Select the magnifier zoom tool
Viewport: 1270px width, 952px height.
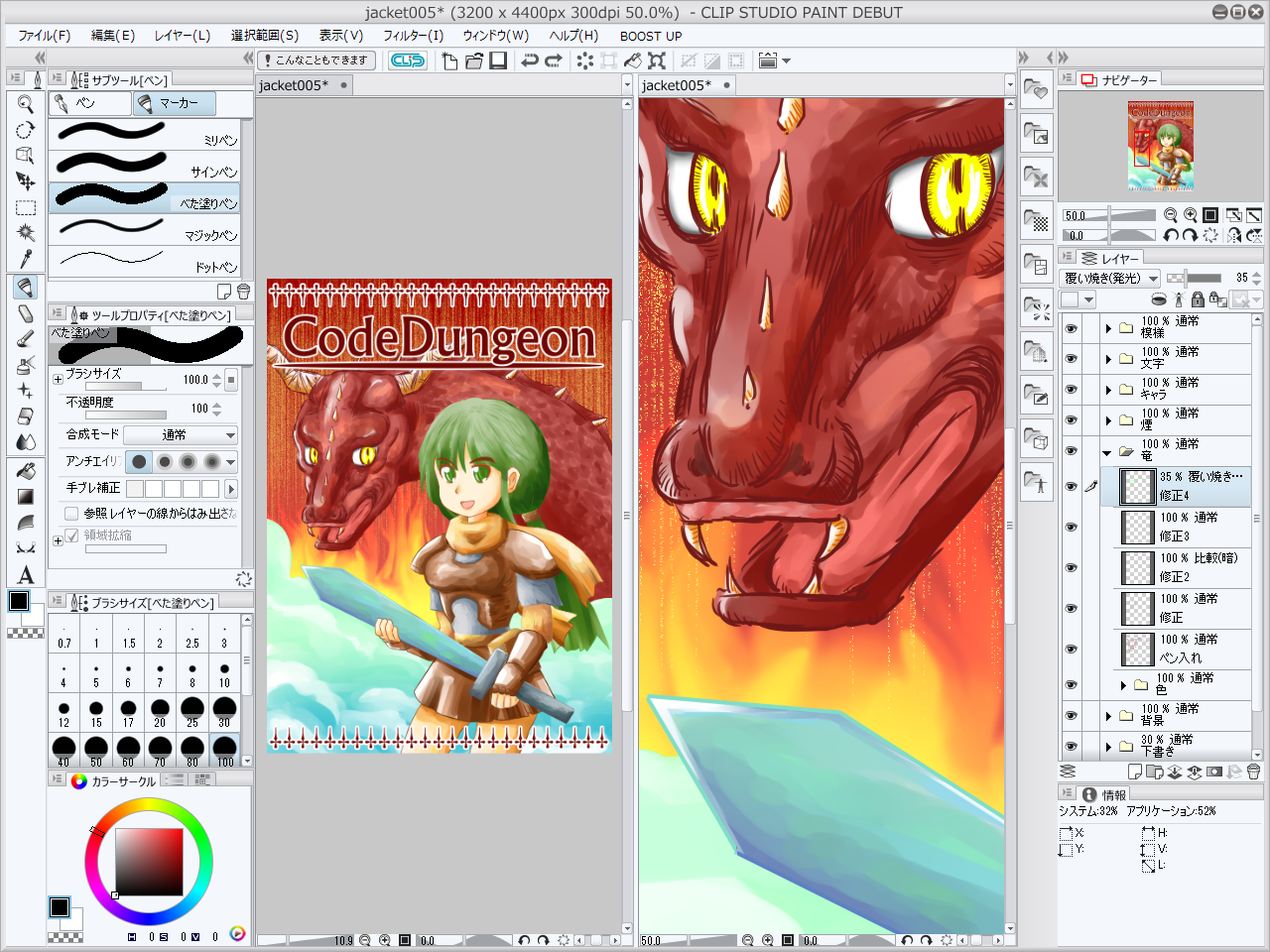(26, 104)
